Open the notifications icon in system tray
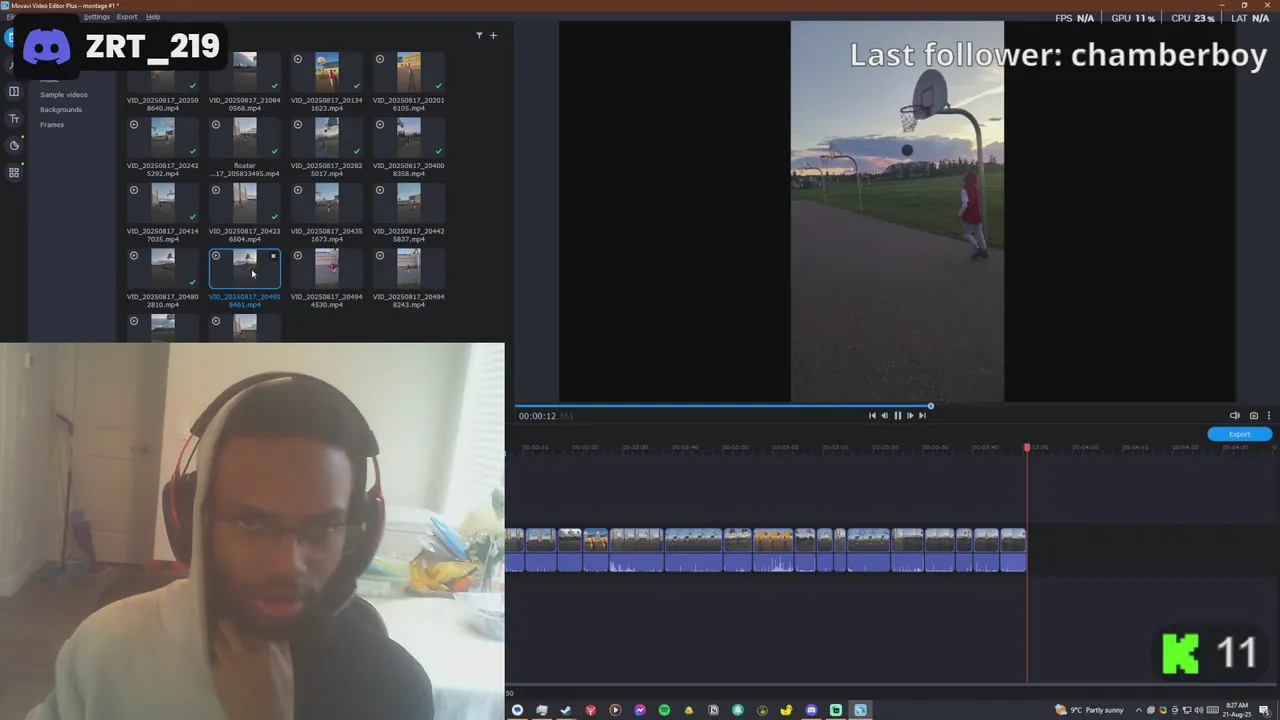Viewport: 1280px width, 720px height. tap(1265, 710)
